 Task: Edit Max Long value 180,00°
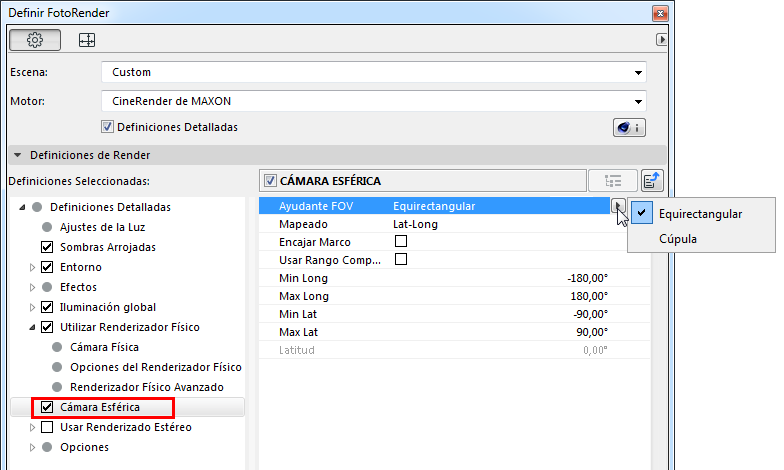589,296
